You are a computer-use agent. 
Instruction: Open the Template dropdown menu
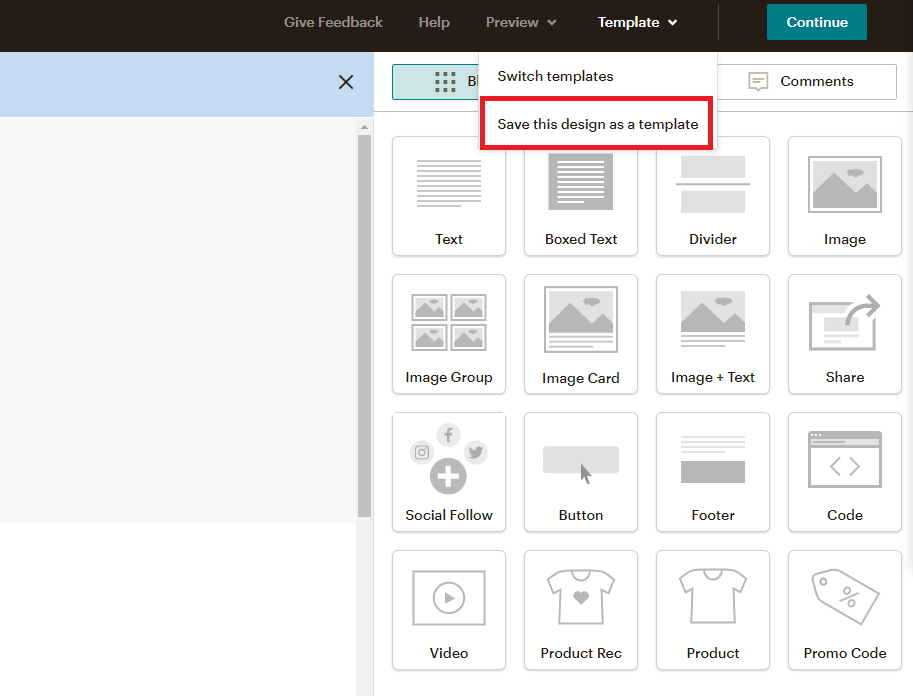(x=636, y=22)
